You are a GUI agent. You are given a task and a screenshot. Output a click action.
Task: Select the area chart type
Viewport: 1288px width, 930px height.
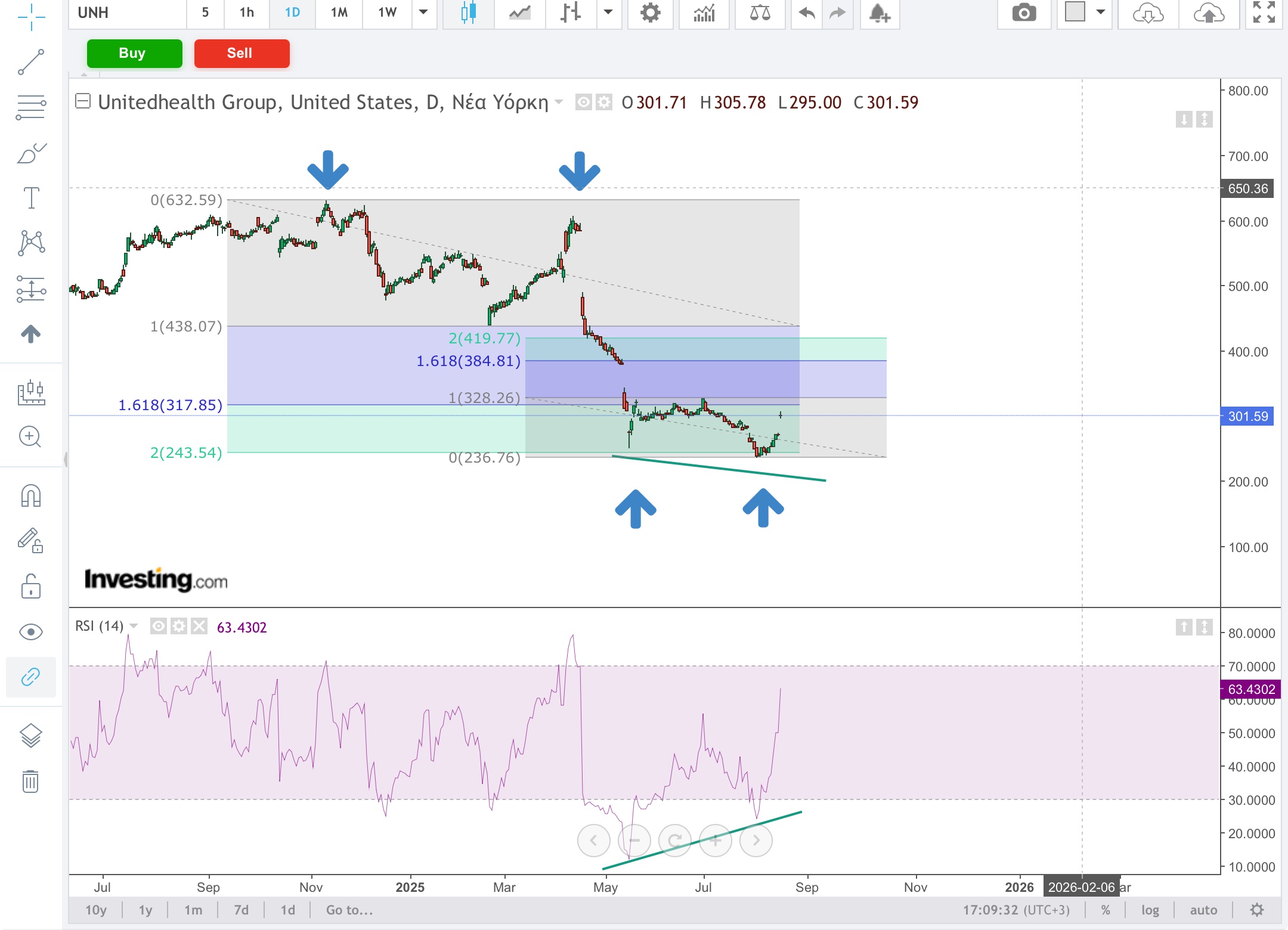click(x=520, y=13)
